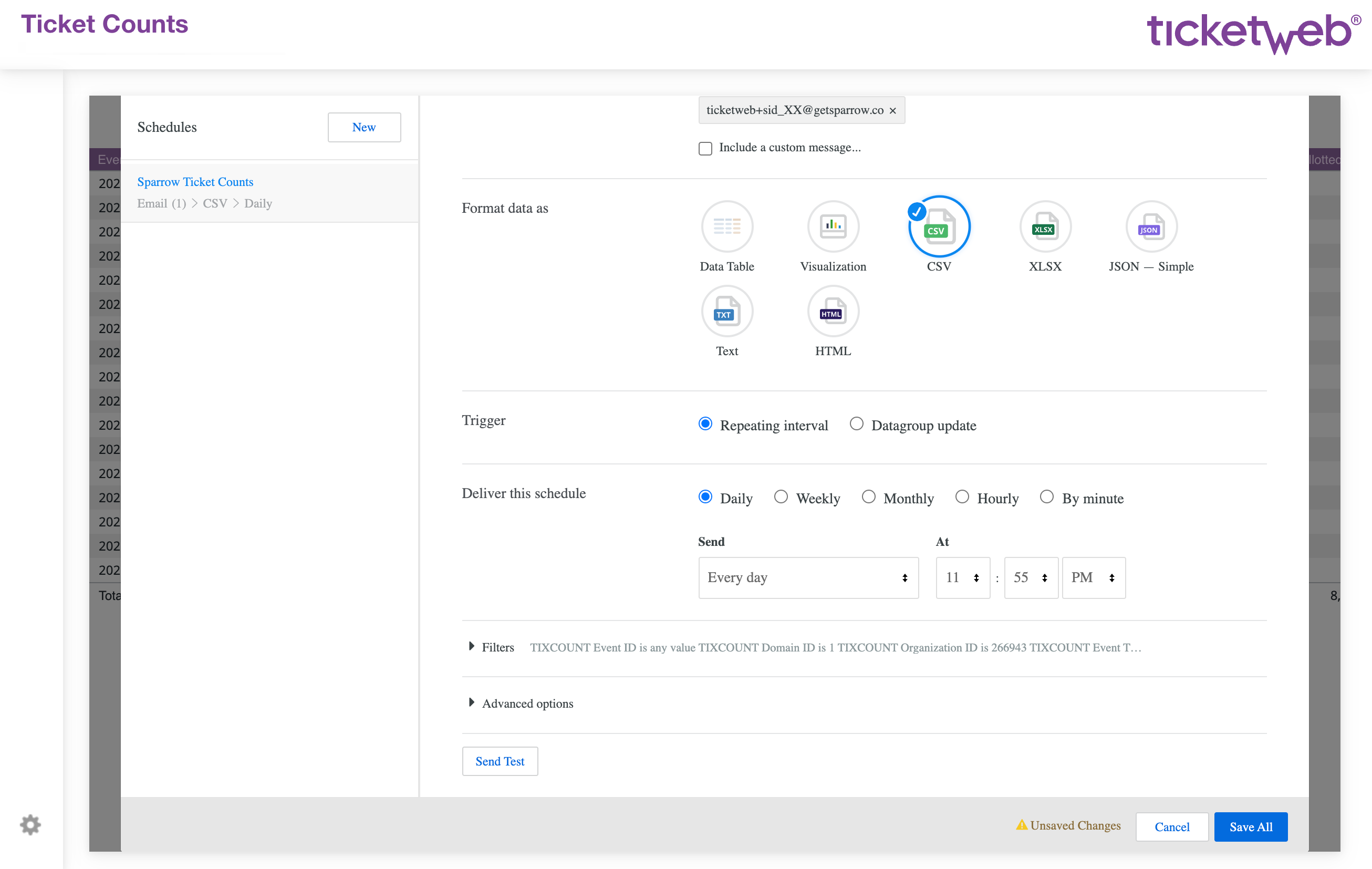Pick the XLSX format icon
The height and width of the screenshot is (869, 1372).
[x=1045, y=226]
